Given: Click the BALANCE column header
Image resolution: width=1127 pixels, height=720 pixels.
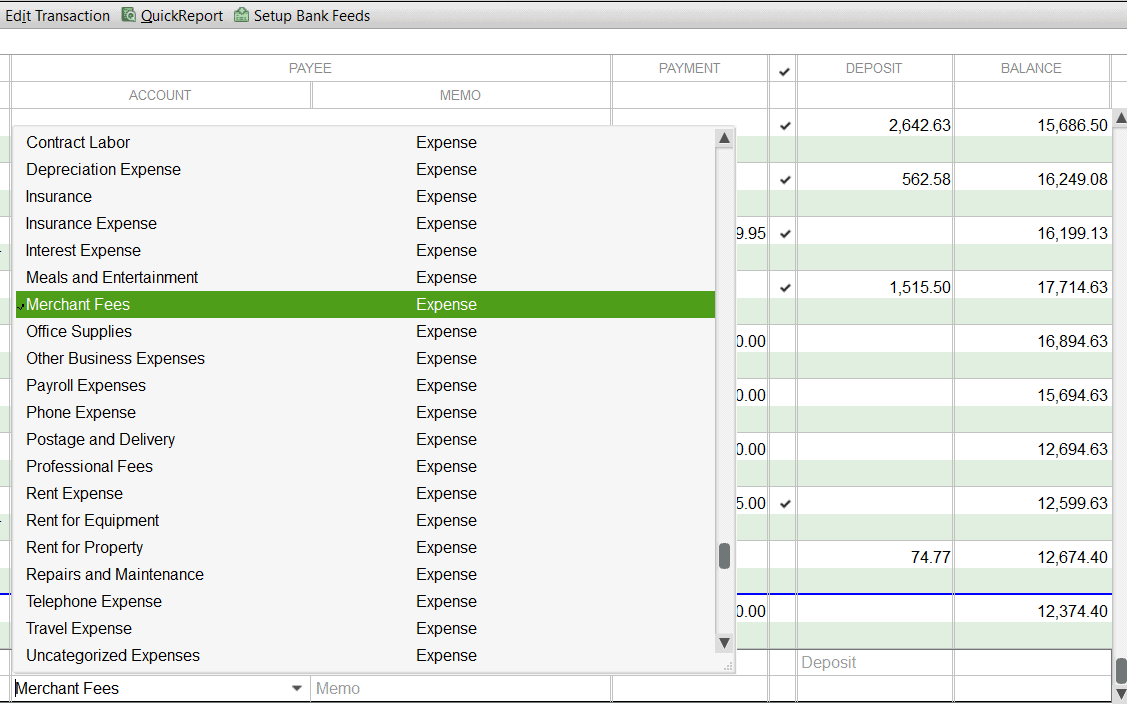Looking at the screenshot, I should (x=1031, y=68).
